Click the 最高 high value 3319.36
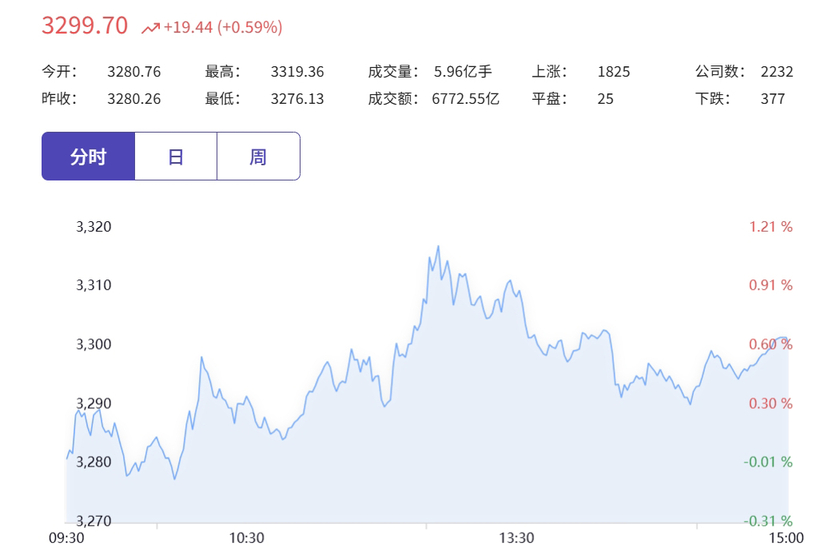 [x=297, y=71]
